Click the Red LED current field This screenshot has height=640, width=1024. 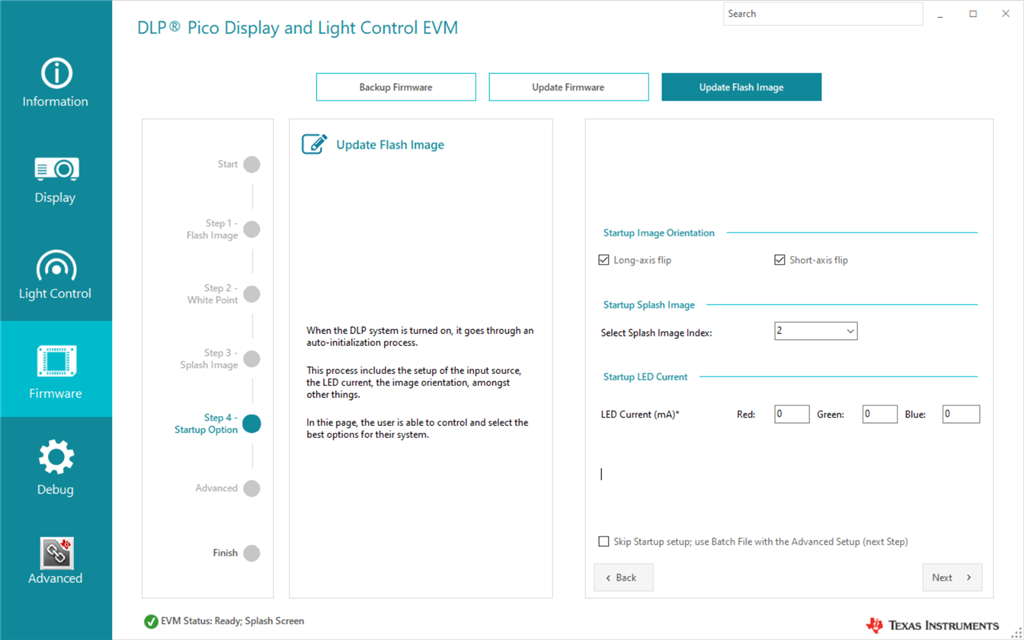[792, 414]
